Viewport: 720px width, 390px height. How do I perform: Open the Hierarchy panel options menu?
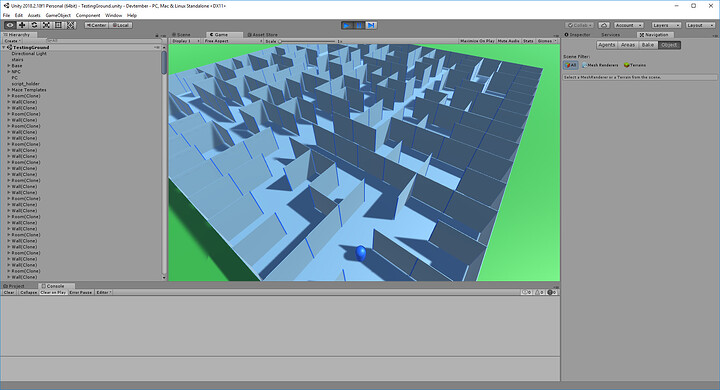[x=163, y=35]
